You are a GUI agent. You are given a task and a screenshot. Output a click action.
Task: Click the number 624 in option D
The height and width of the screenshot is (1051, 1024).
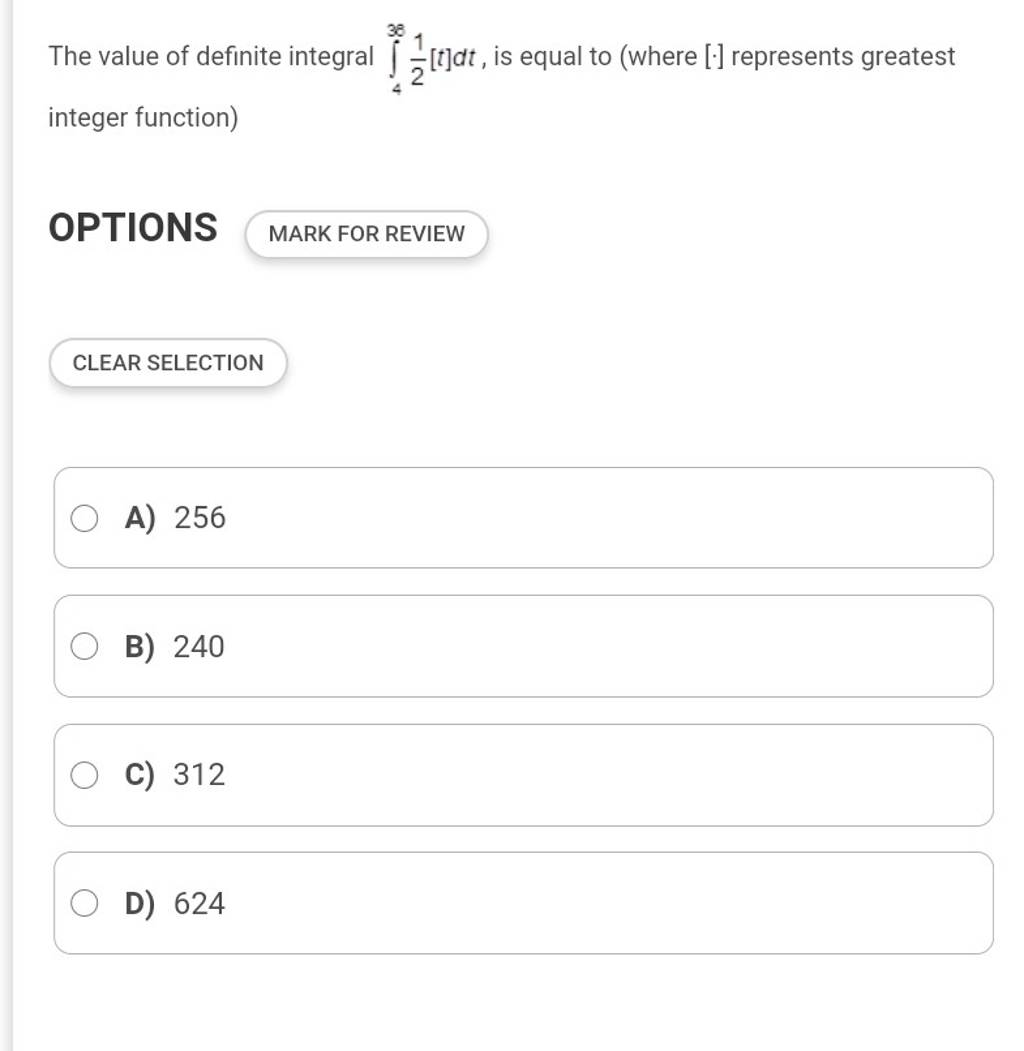point(200,904)
